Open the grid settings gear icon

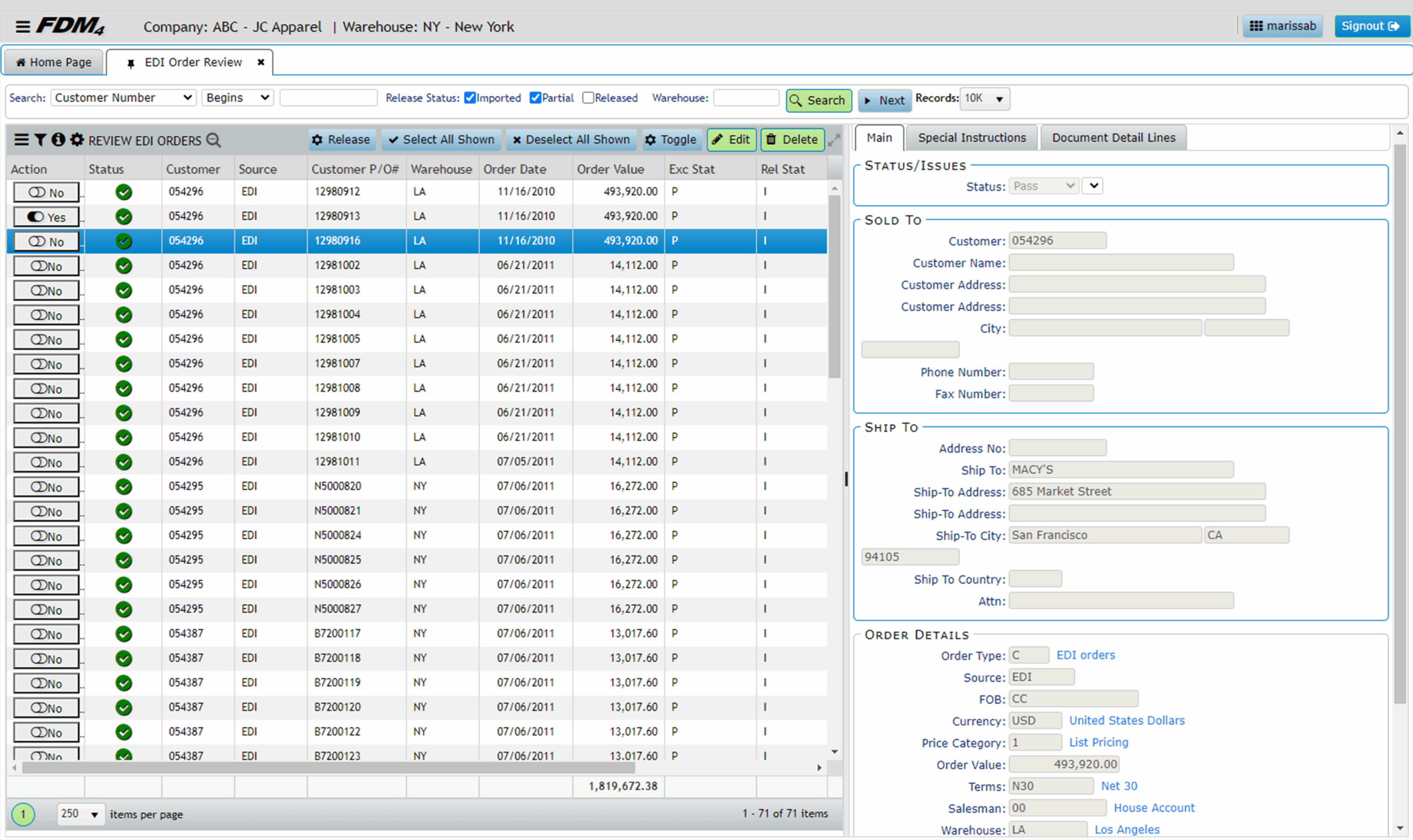point(77,140)
